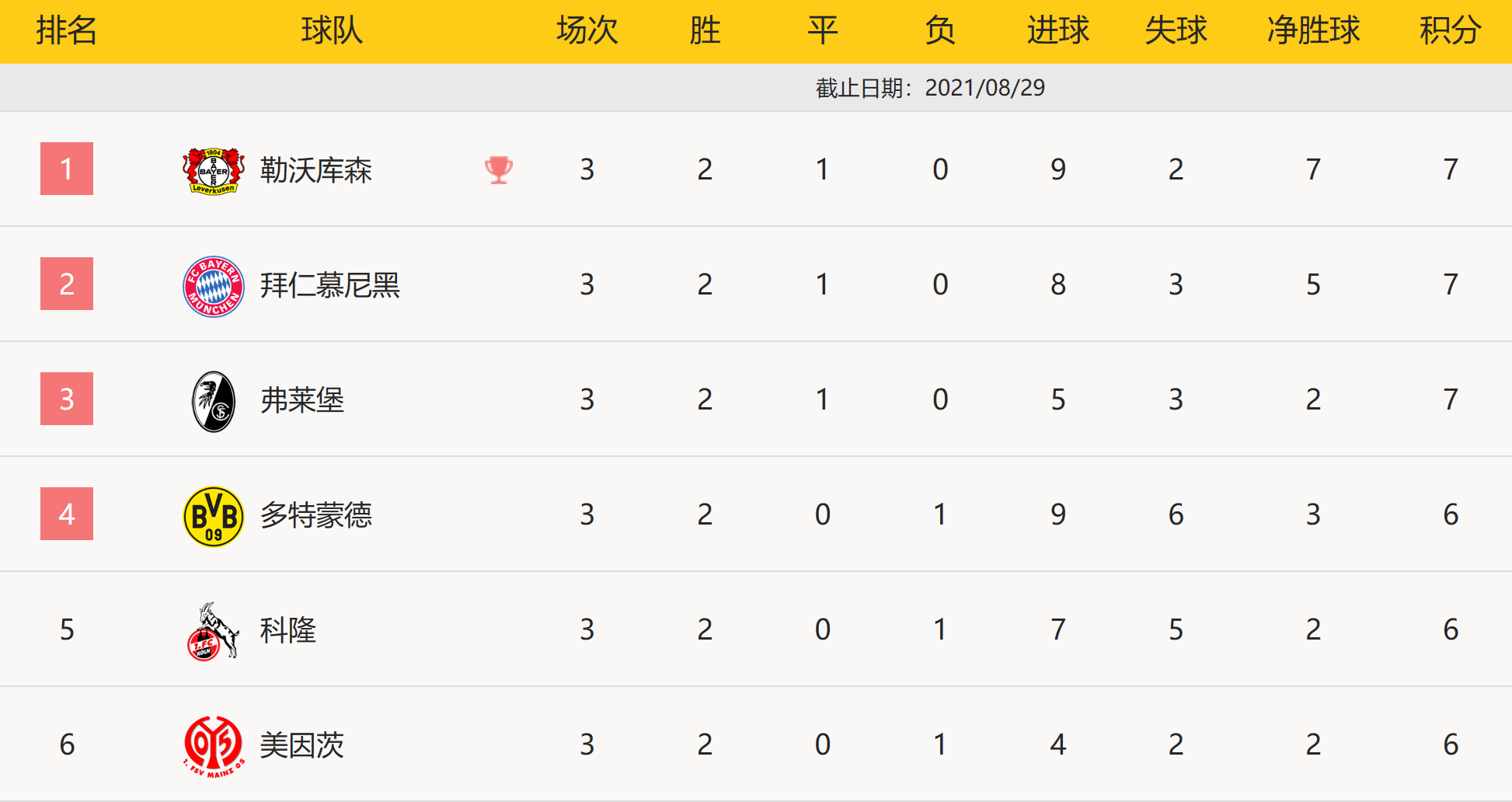Click the 球队 column header

[332, 31]
